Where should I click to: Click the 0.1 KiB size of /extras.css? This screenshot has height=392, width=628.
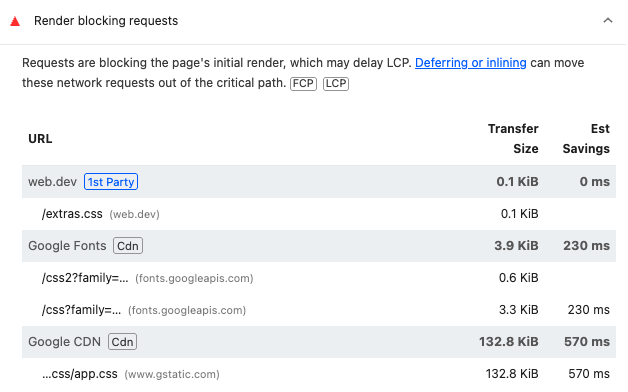(x=519, y=214)
